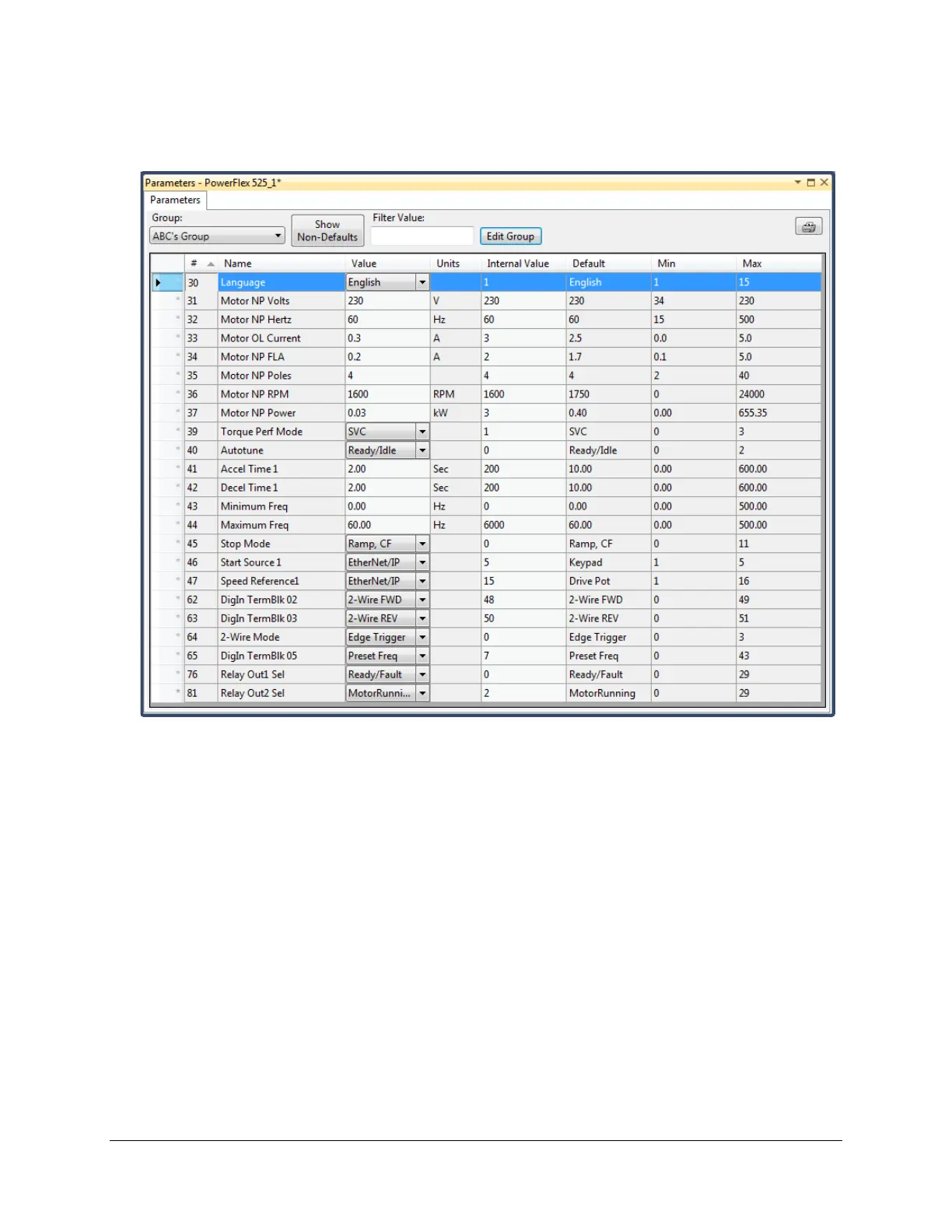Click Motor NP Power value 0.03
The image size is (952, 1232).
(387, 413)
